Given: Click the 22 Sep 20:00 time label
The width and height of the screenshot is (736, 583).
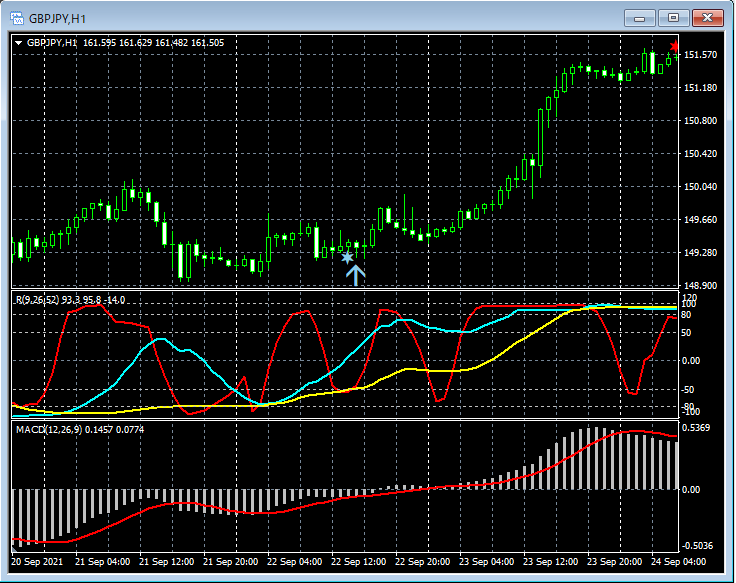Looking at the screenshot, I should coord(422,562).
